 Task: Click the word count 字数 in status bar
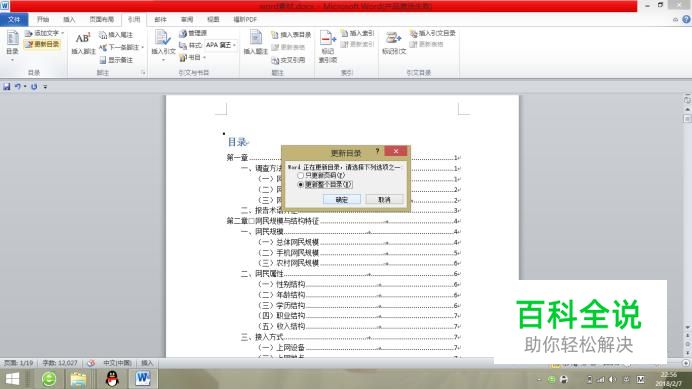tap(60, 363)
